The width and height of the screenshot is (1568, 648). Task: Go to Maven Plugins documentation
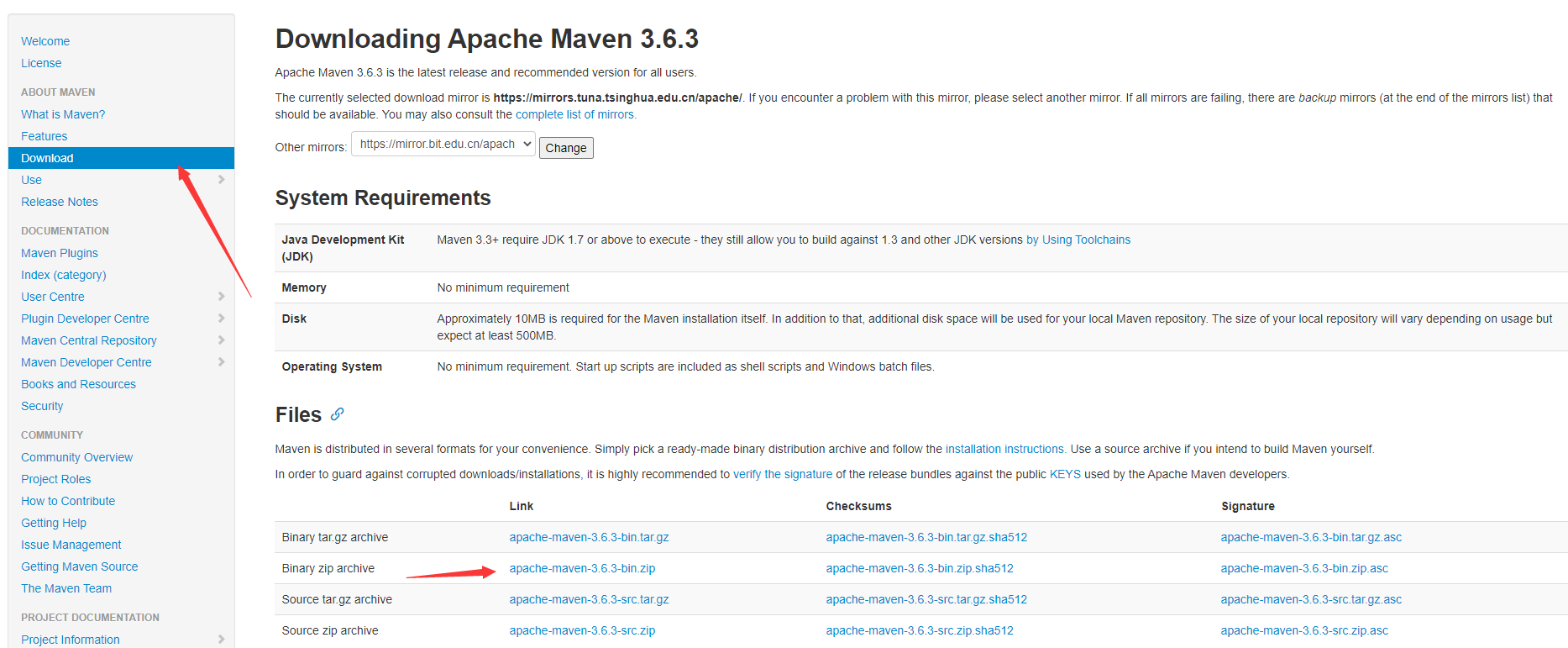pyautogui.click(x=60, y=253)
